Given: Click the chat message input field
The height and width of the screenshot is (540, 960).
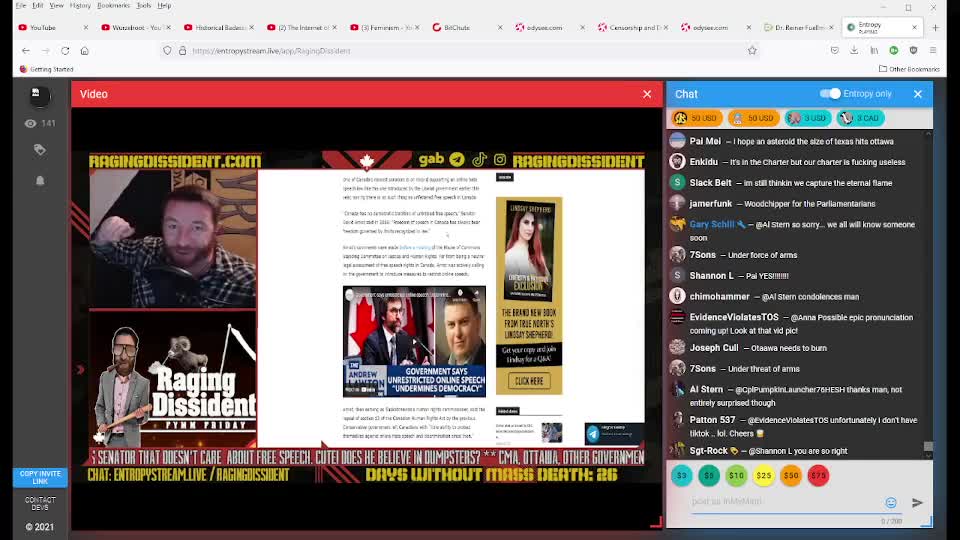Looking at the screenshot, I should pyautogui.click(x=786, y=501).
